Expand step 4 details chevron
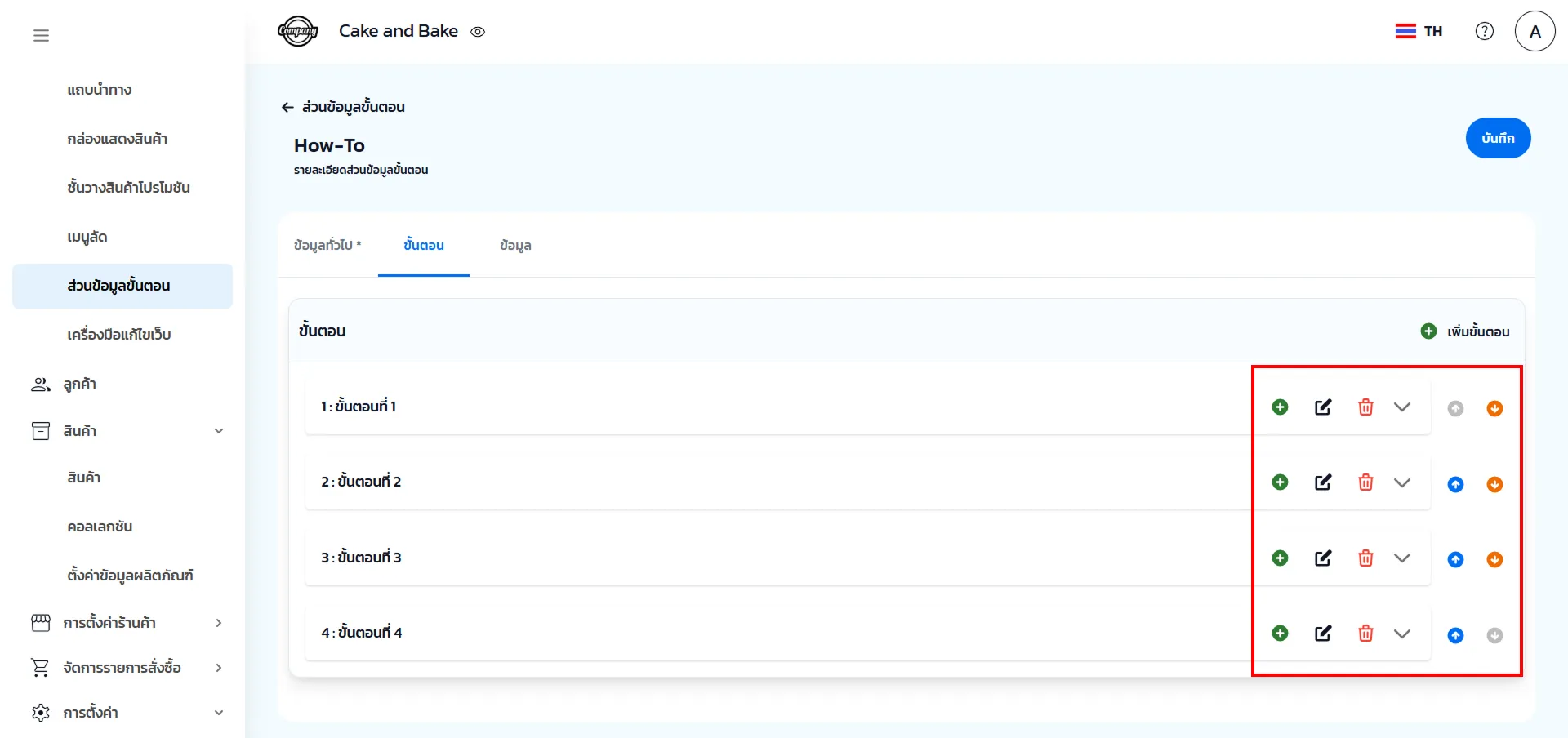Viewport: 1568px width, 738px height. [1402, 634]
